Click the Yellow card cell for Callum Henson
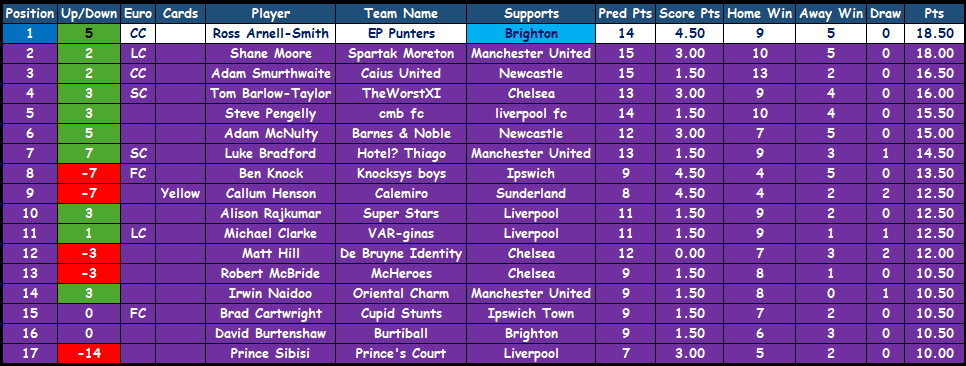 click(x=181, y=193)
